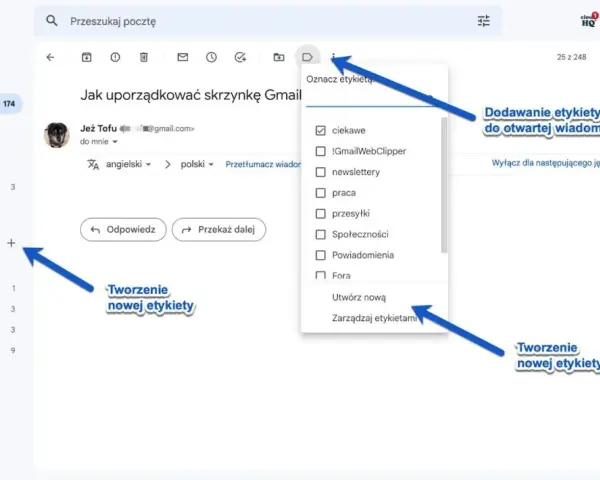Click sender name Jeż Tofu
The width and height of the screenshot is (600, 480).
[98, 128]
